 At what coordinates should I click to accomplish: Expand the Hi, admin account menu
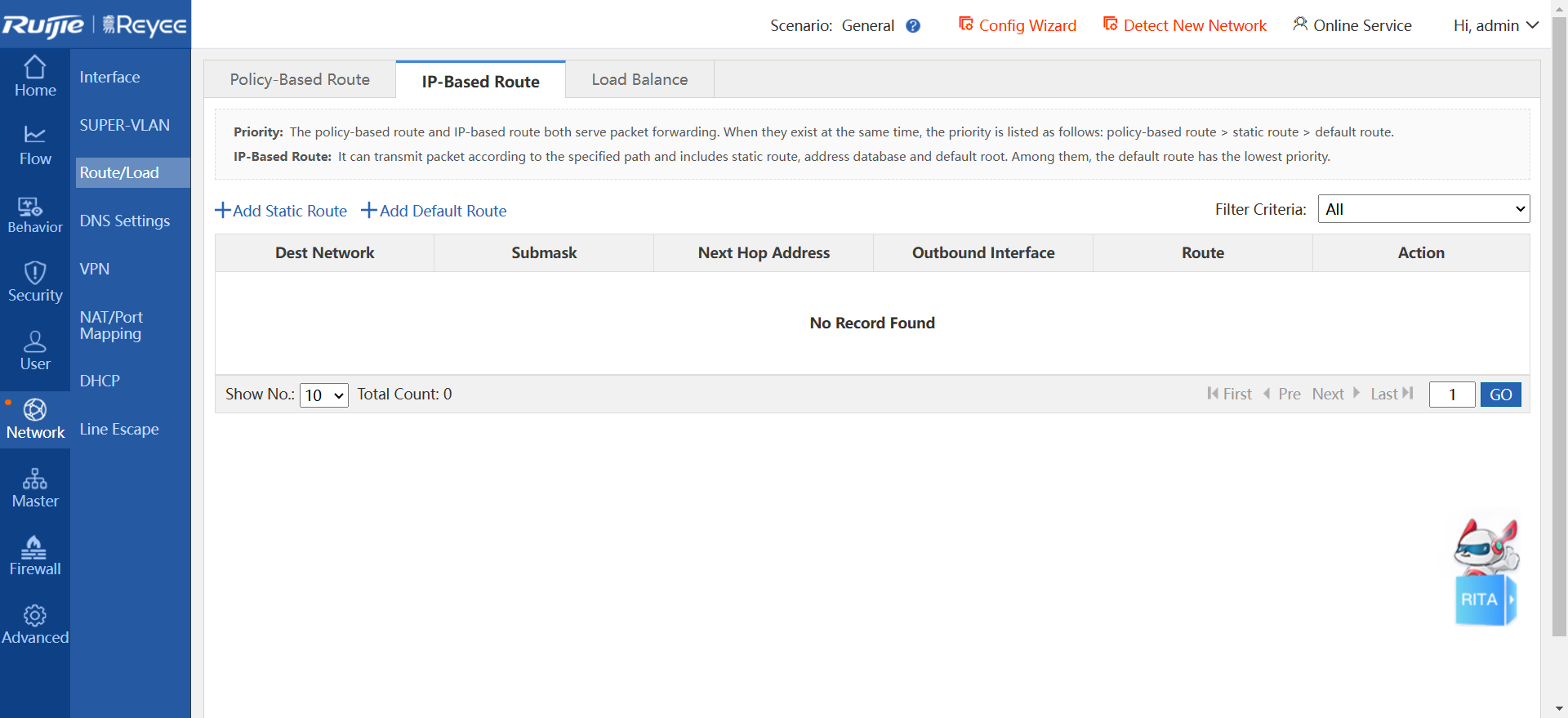[1495, 26]
